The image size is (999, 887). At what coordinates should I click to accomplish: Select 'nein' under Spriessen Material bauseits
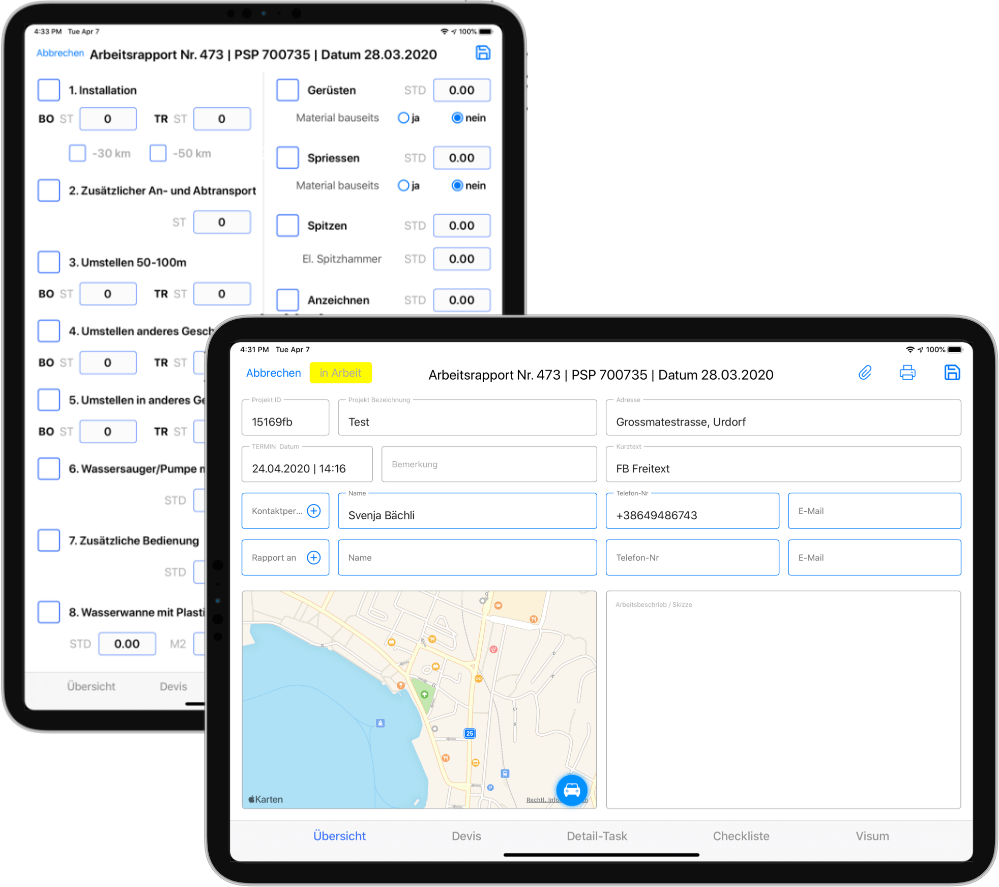click(x=458, y=186)
